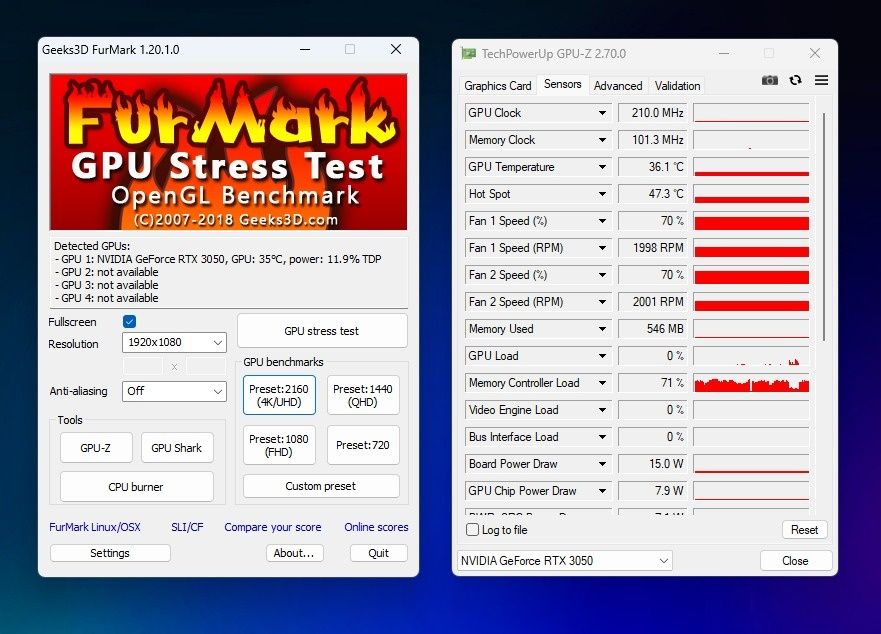Open the GPU Chip Power Draw dropdown

(602, 491)
